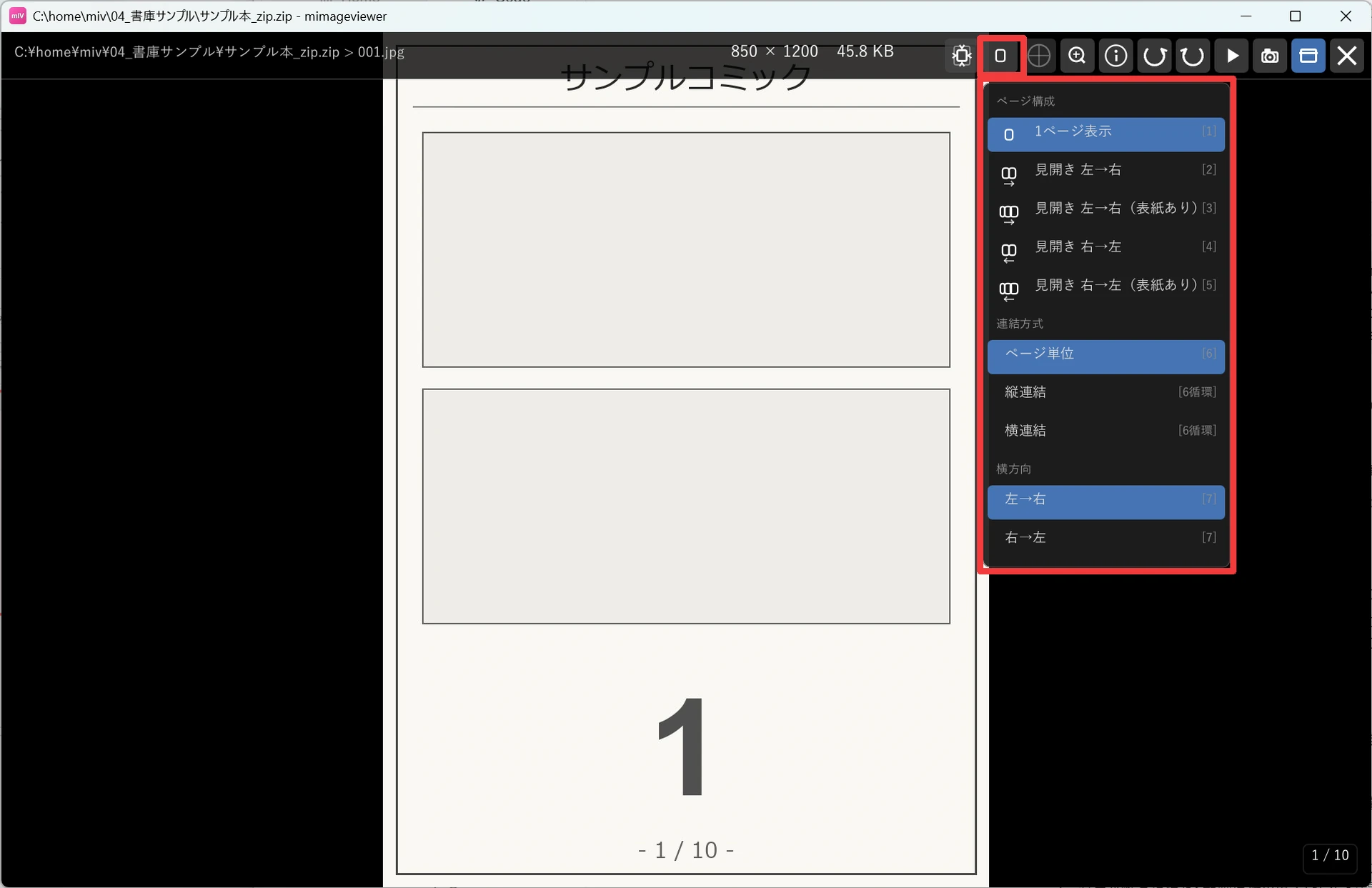Screen dimensions: 1372x888
Task: Show image information icon
Action: pyautogui.click(x=1116, y=56)
